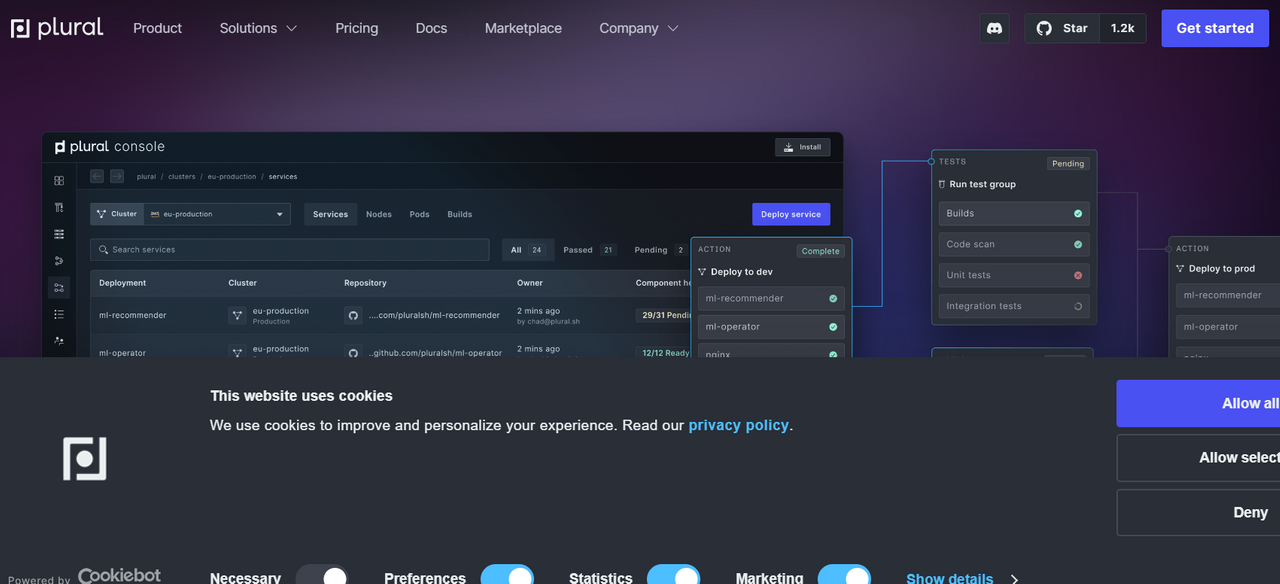1280x584 pixels.
Task: Click the green check next to Code scan
Action: tap(1078, 244)
